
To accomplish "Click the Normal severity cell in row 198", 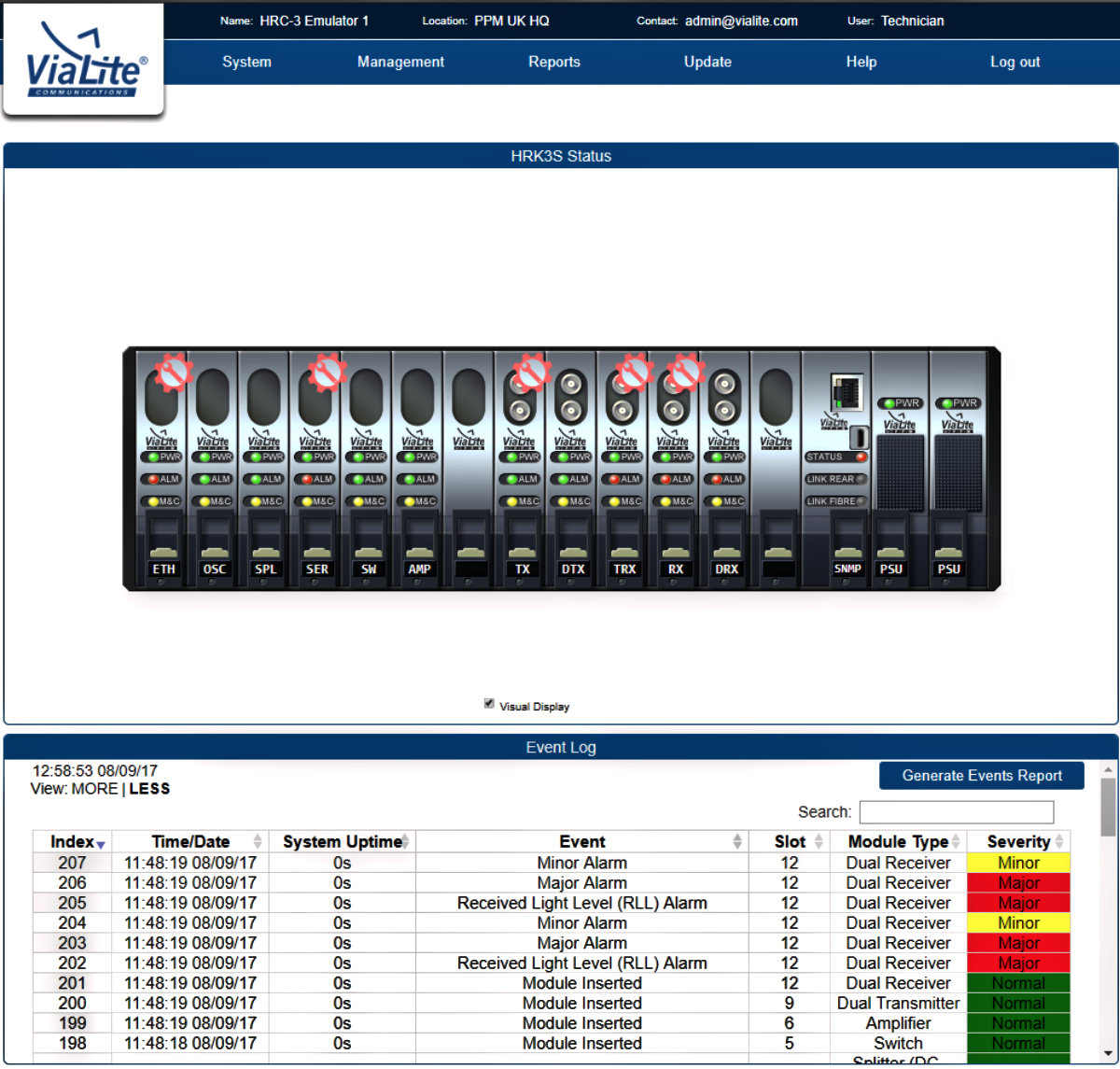I will click(1018, 1044).
